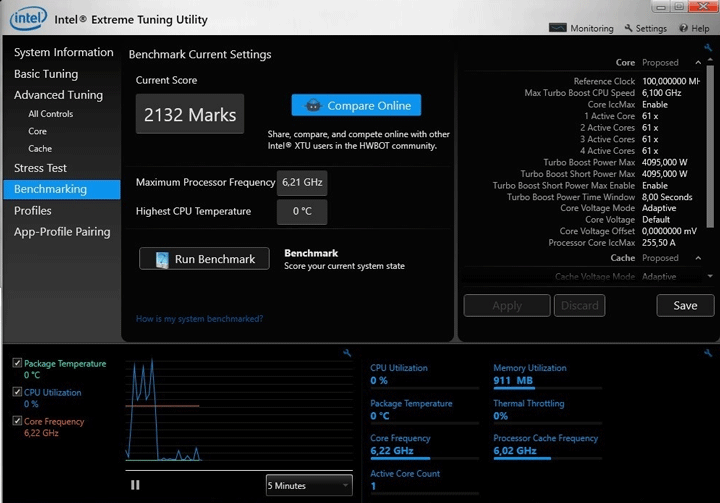Select Cache under Advanced Tuning
The width and height of the screenshot is (720, 503).
tap(40, 149)
